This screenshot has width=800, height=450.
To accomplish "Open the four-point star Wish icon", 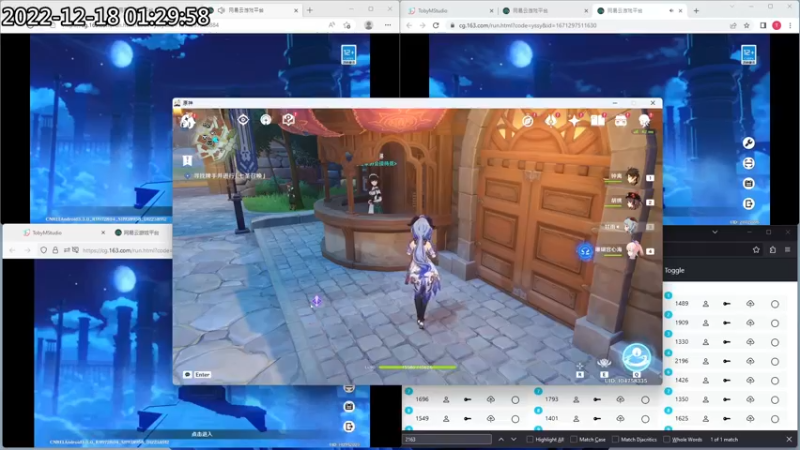I will click(x=574, y=120).
